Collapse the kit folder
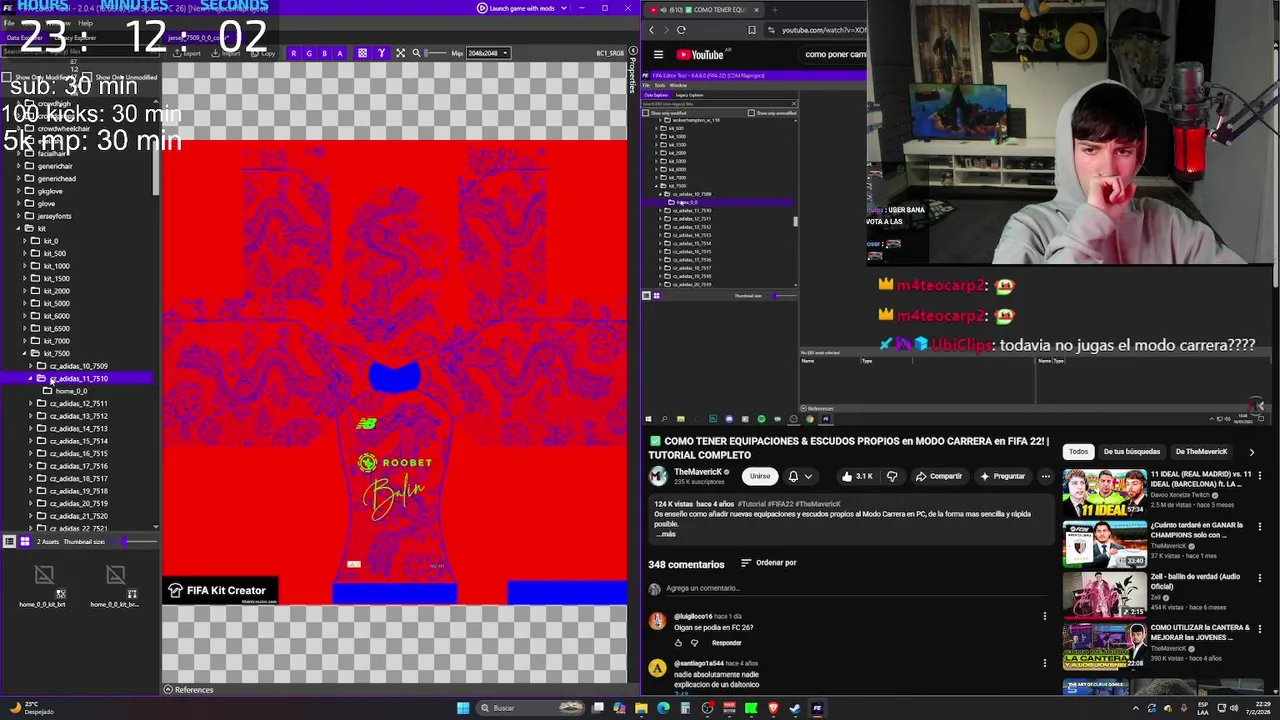 pyautogui.click(x=18, y=228)
